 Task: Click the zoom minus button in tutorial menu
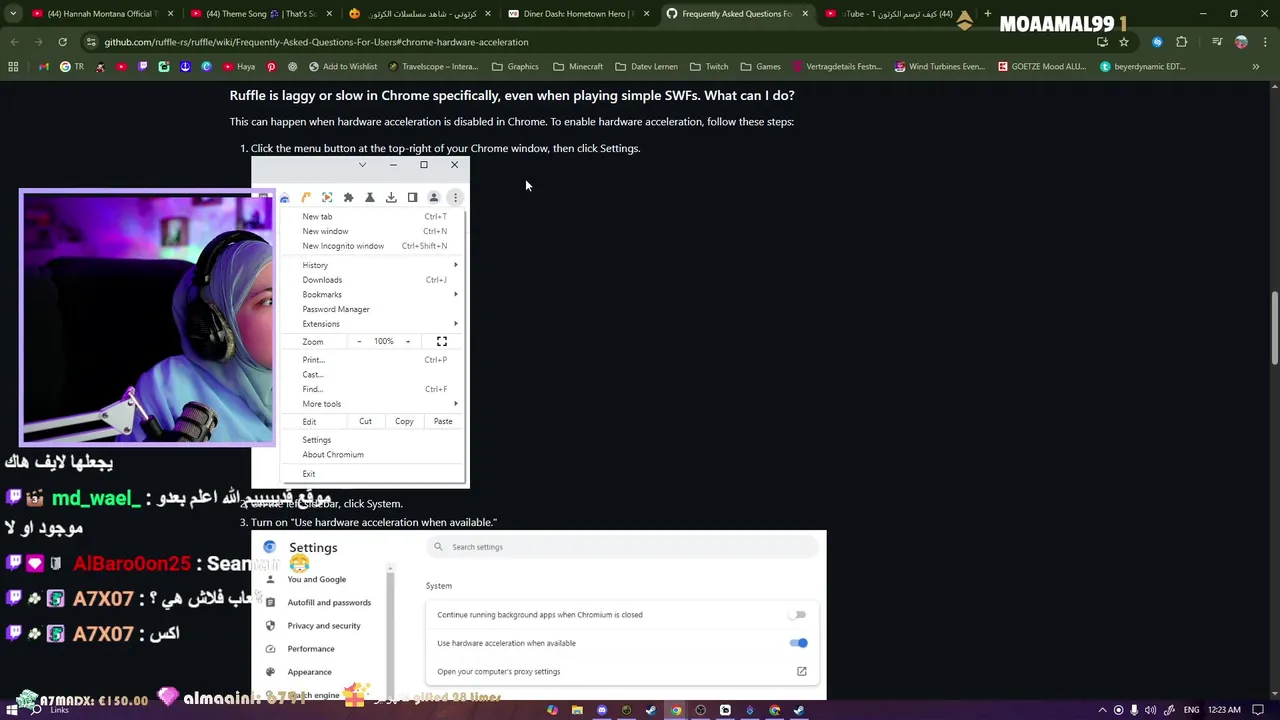[359, 342]
